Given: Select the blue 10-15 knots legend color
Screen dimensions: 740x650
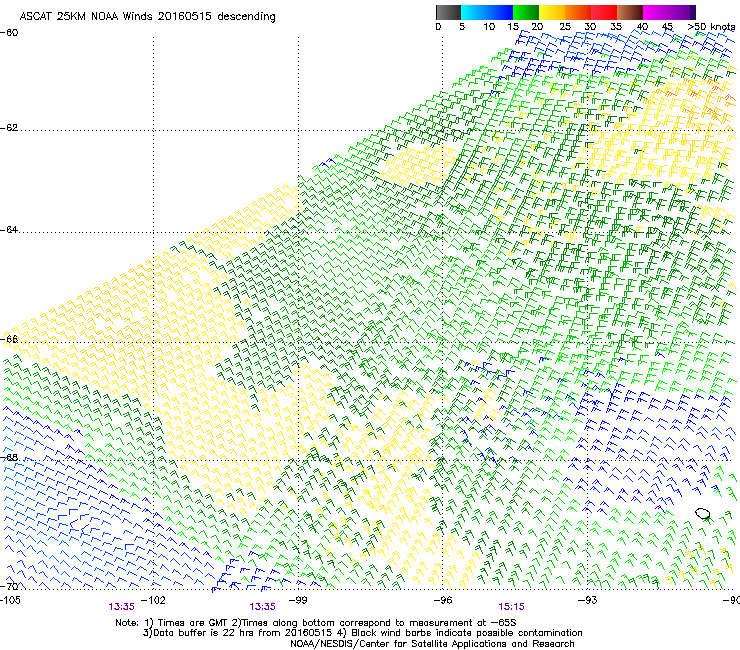Looking at the screenshot, I should pyautogui.click(x=500, y=12).
